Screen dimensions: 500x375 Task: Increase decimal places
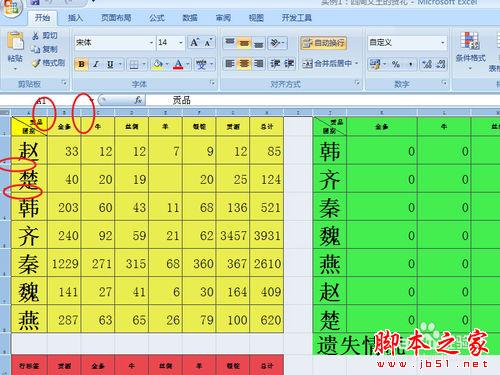(x=427, y=64)
